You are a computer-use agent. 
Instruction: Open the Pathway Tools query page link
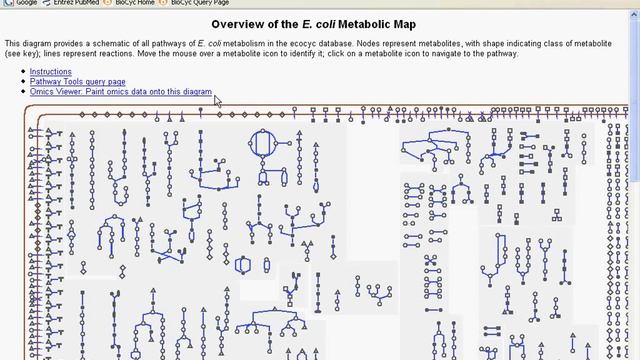click(78, 82)
